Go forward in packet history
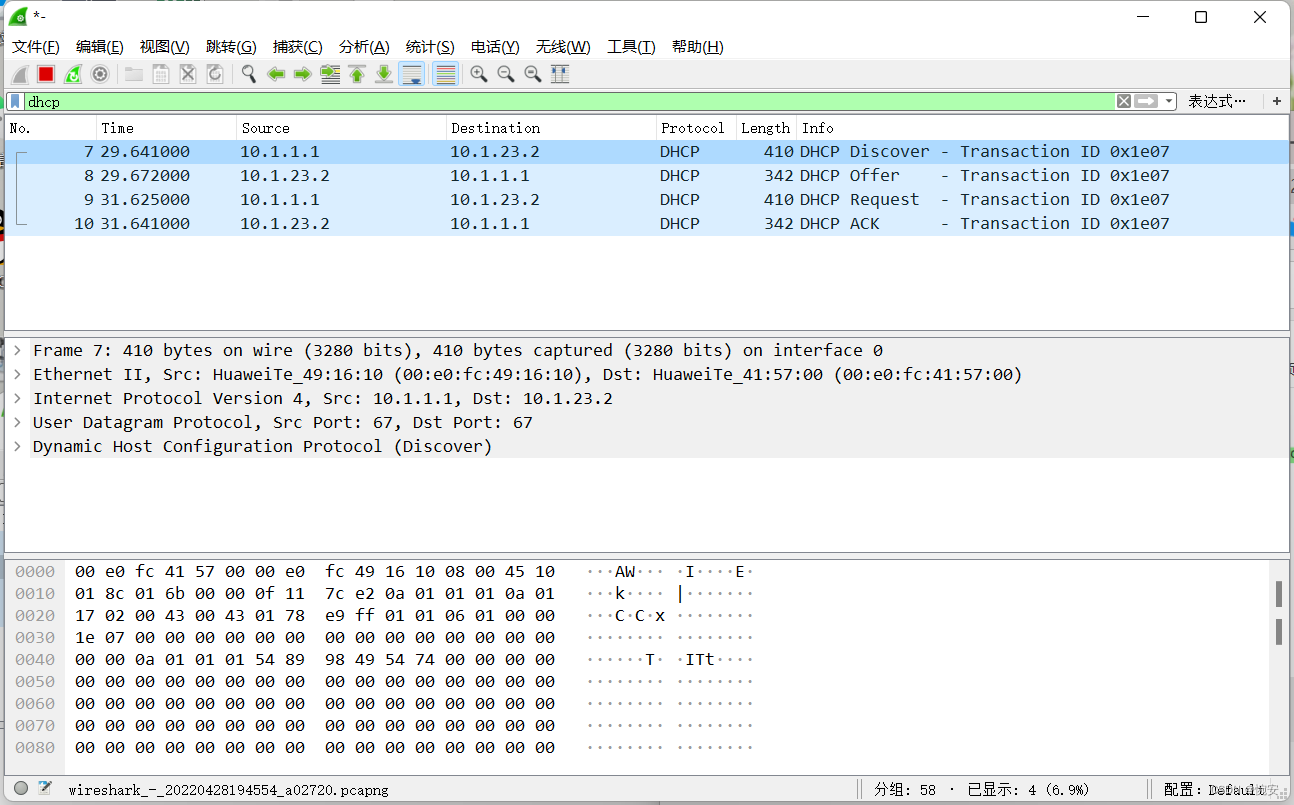1294x805 pixels. (302, 74)
